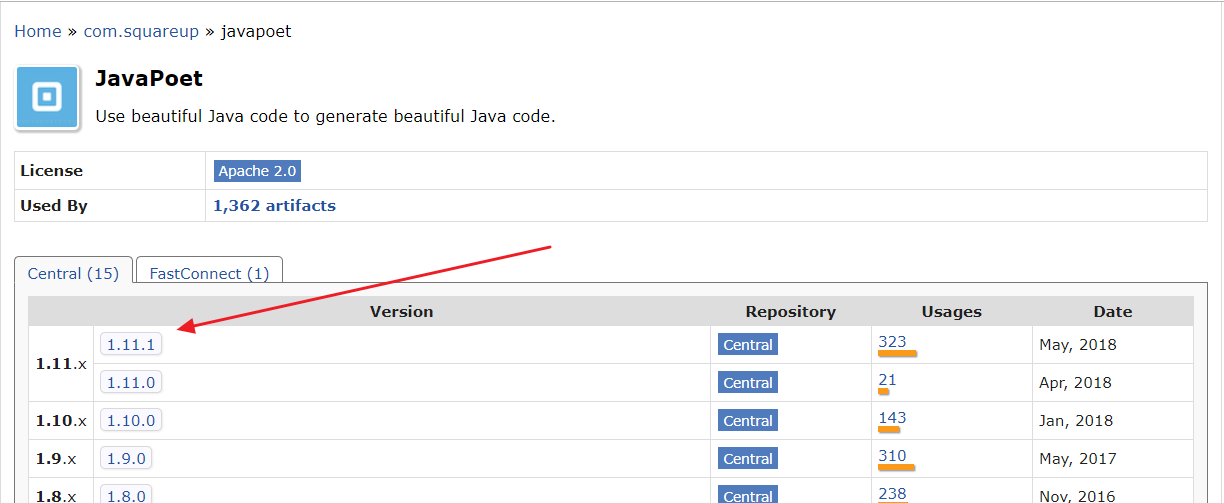This screenshot has width=1224, height=503.
Task: Switch to FastConnect (1) tab
Action: 209,273
